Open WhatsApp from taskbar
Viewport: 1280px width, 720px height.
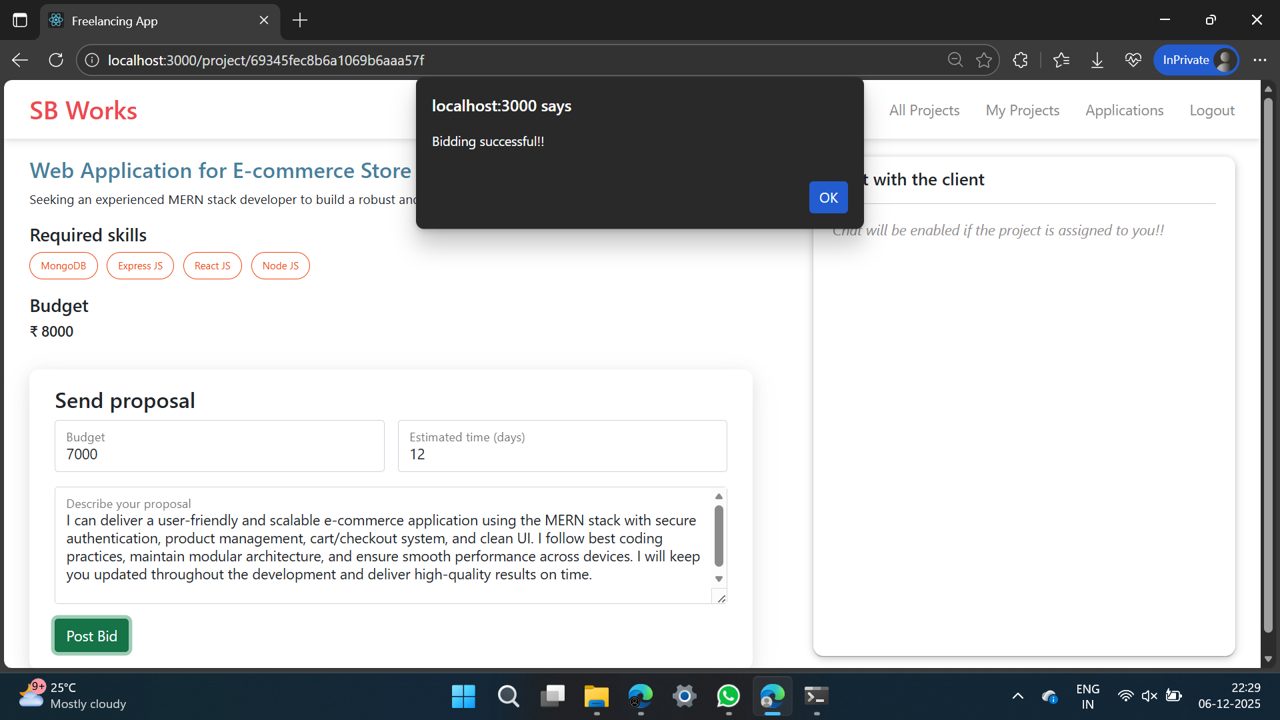click(x=728, y=696)
